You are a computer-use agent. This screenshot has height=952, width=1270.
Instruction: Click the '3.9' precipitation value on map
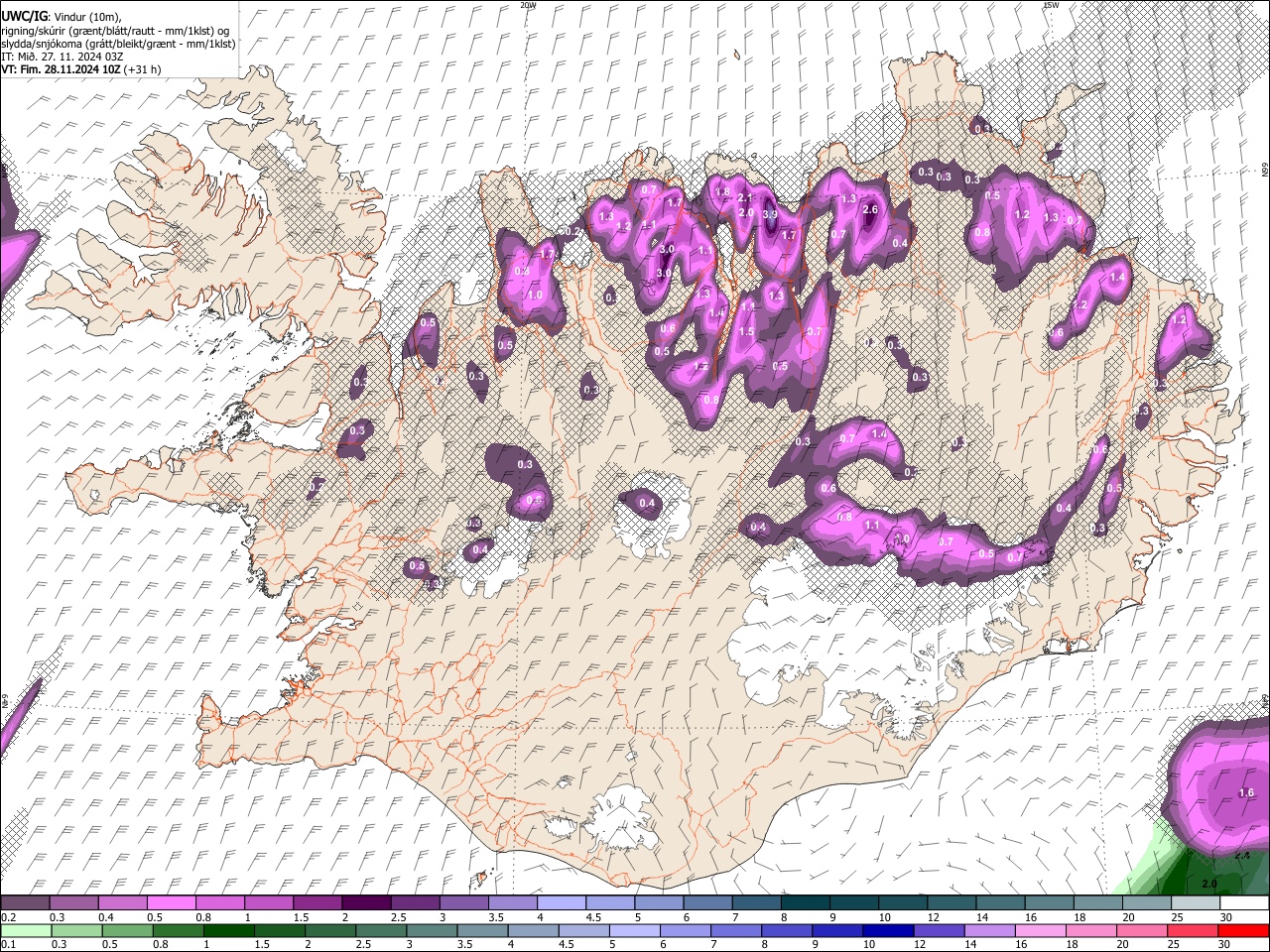coord(770,214)
